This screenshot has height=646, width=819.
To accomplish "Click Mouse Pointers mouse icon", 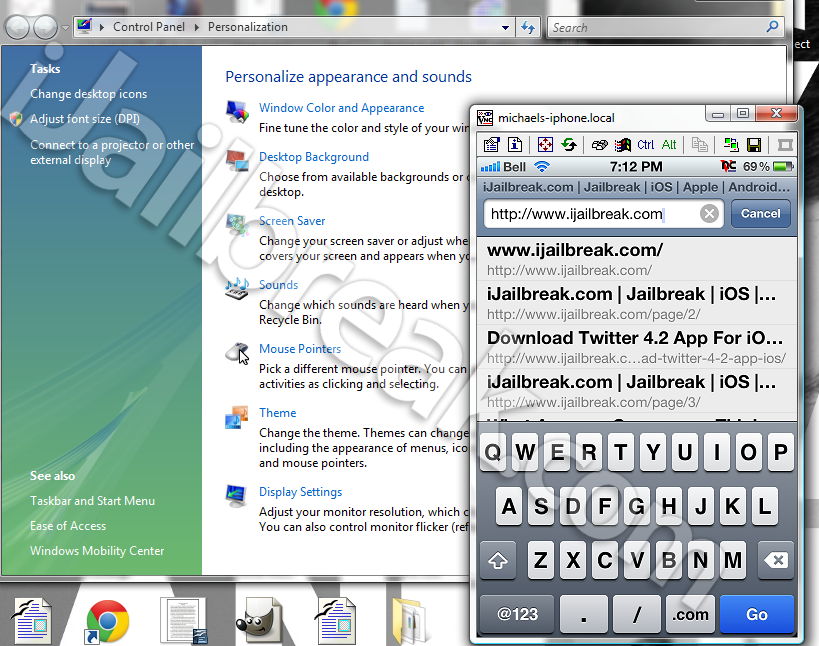I will [x=237, y=353].
